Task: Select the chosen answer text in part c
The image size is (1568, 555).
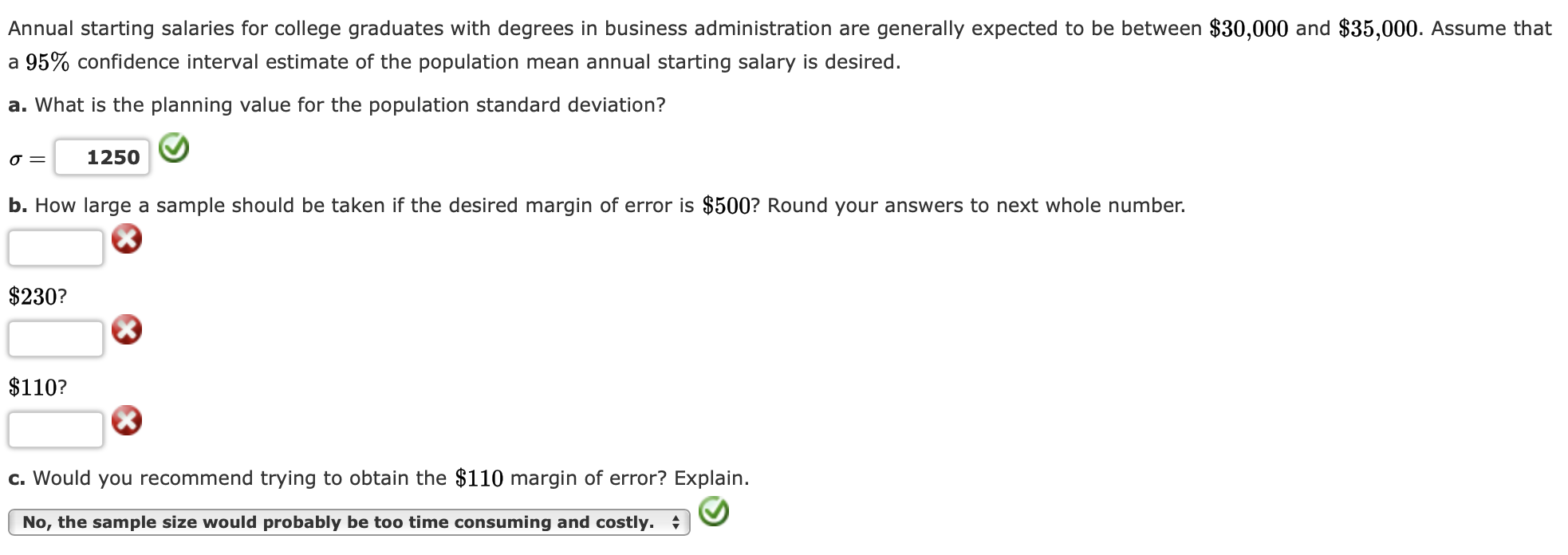Action: click(335, 522)
